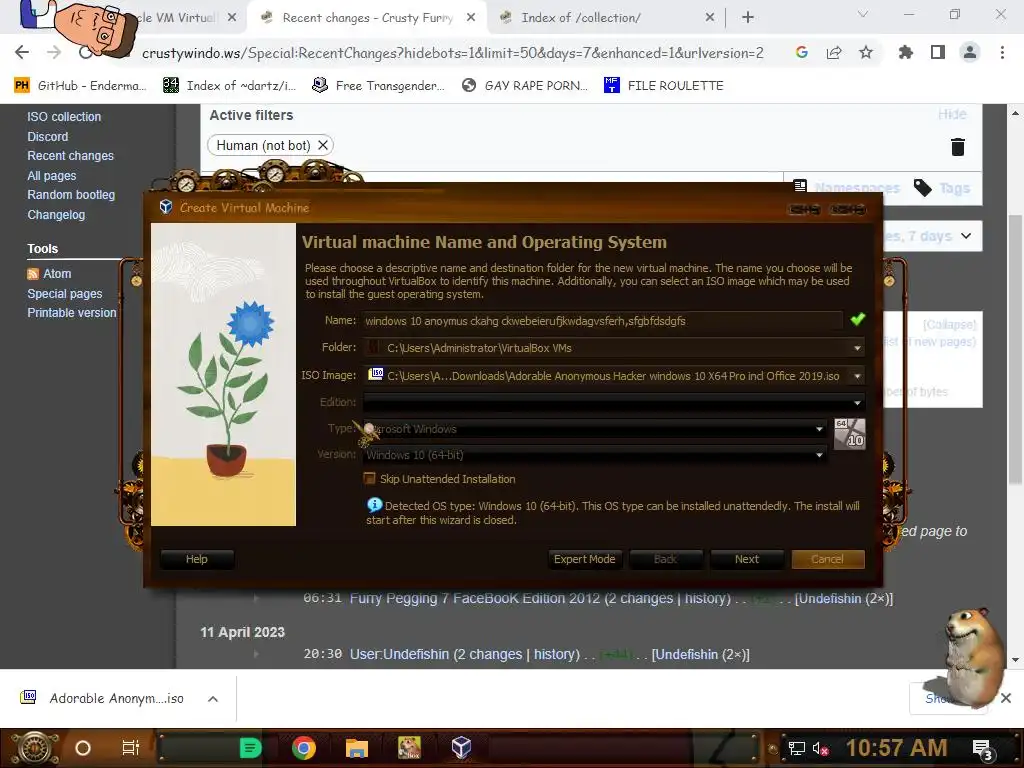The image size is (1024, 768).
Task: Open Changelog sidebar link
Action: pos(56,214)
